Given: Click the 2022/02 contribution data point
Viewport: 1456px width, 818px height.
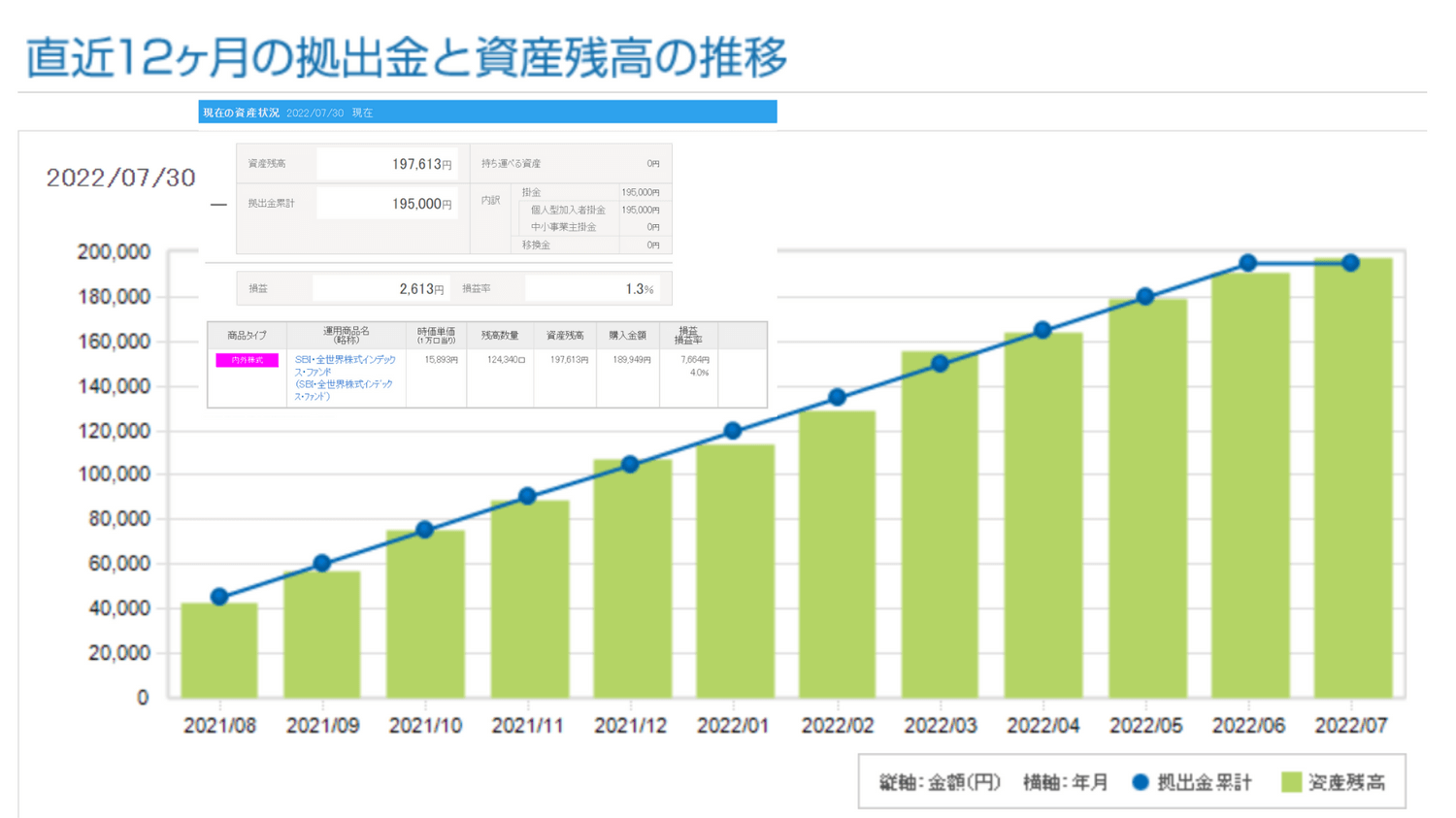Looking at the screenshot, I should [837, 397].
